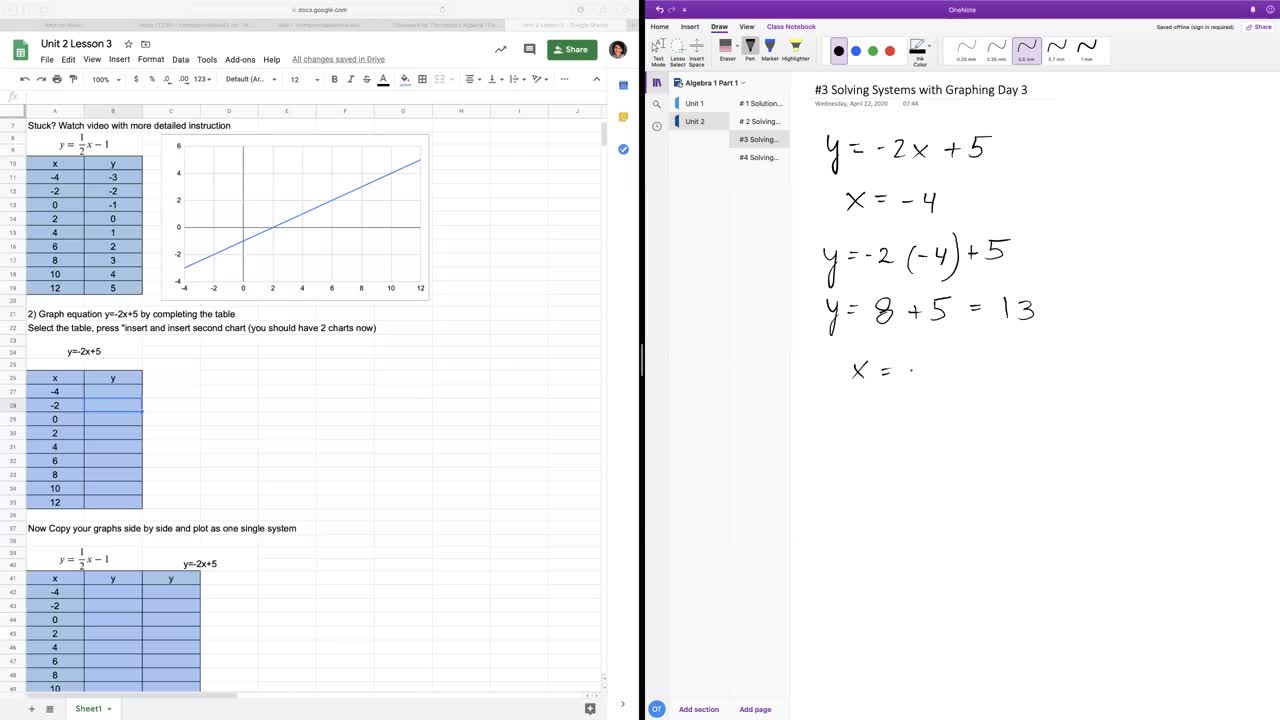Click Add section in OneNote
The width and height of the screenshot is (1280, 720).
coord(699,709)
